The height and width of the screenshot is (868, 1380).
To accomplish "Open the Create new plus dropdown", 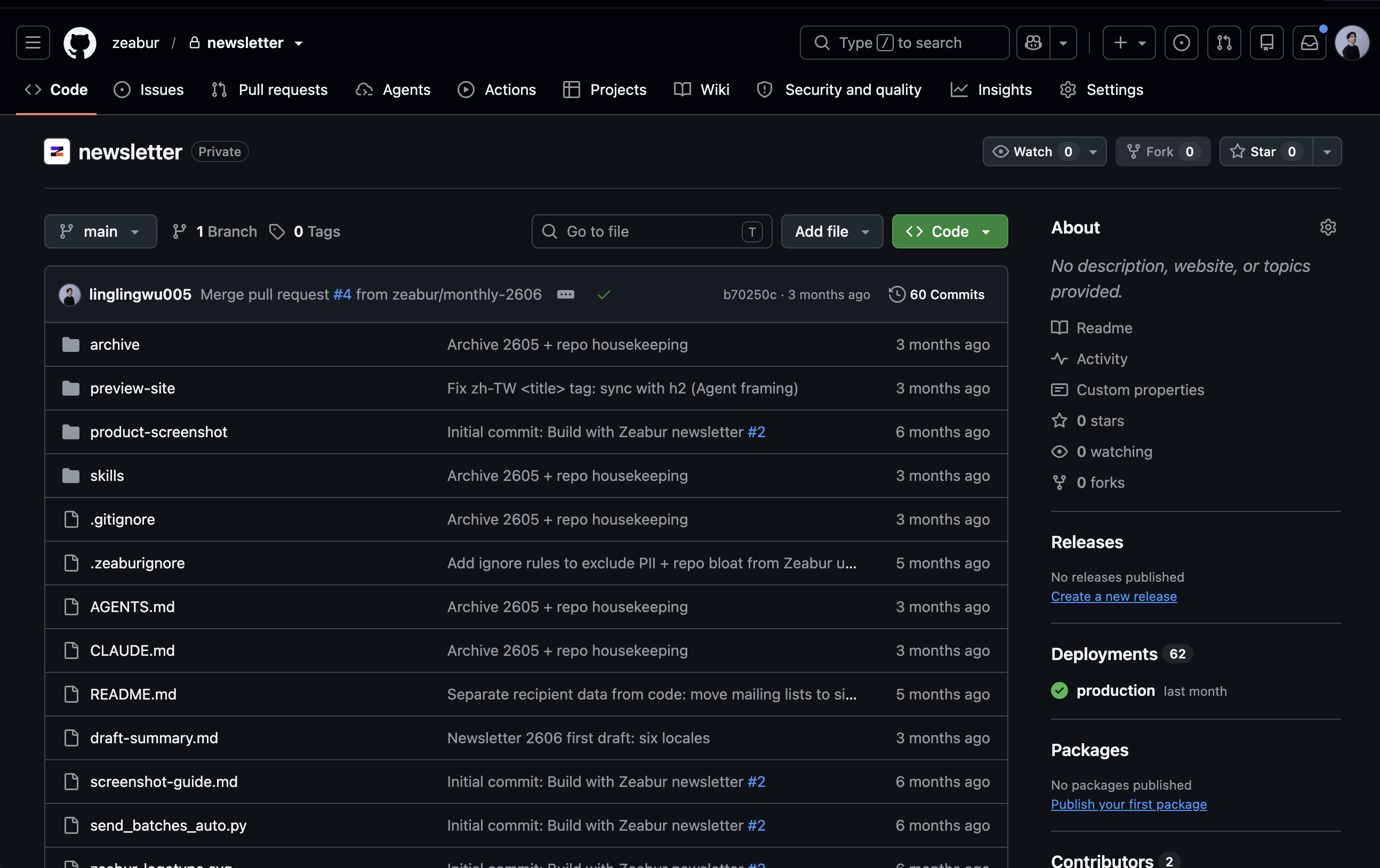I will [1129, 43].
